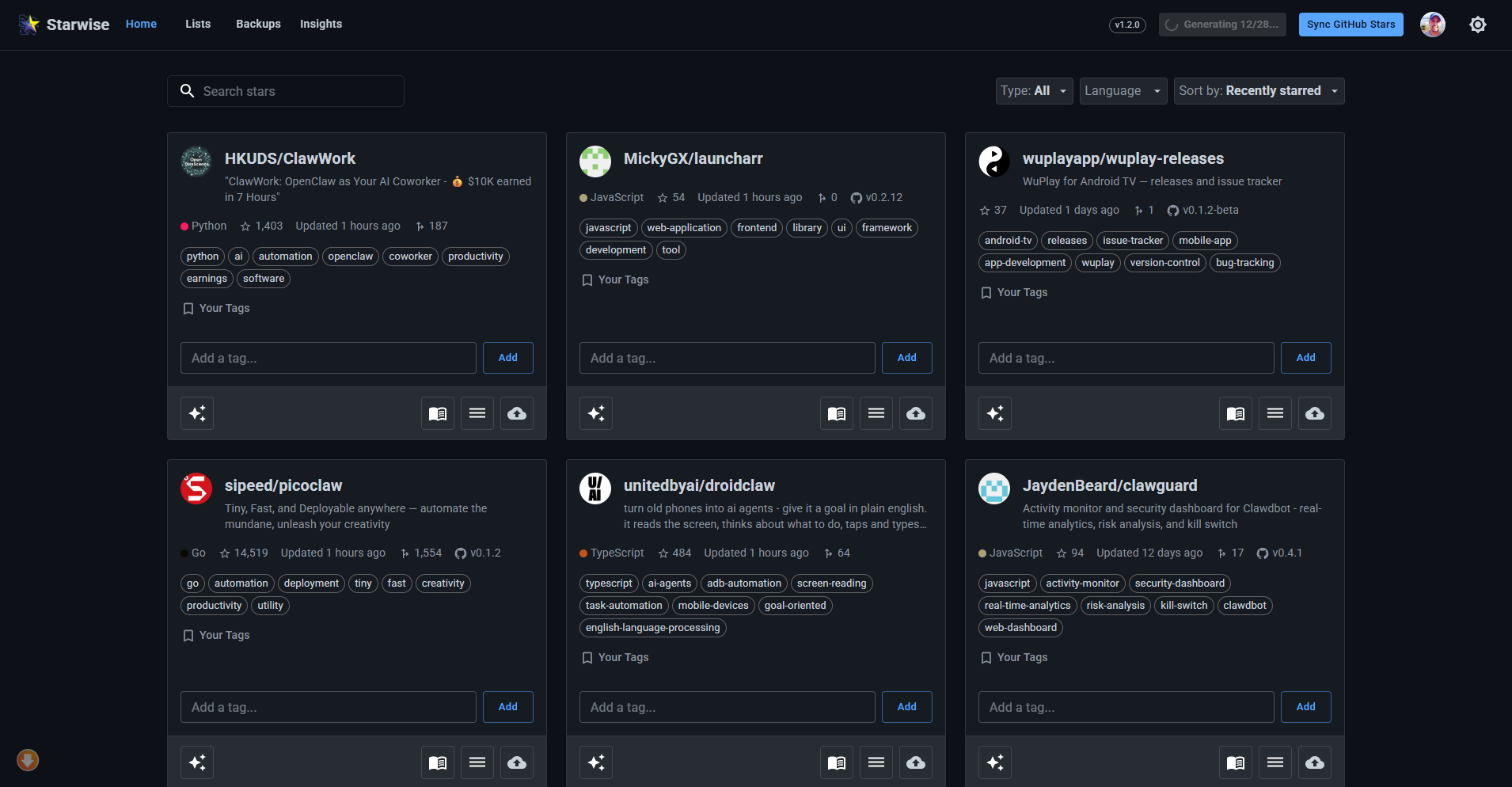Open the unitedbyai/droidclaw repository link
The width and height of the screenshot is (1512, 787).
(699, 485)
